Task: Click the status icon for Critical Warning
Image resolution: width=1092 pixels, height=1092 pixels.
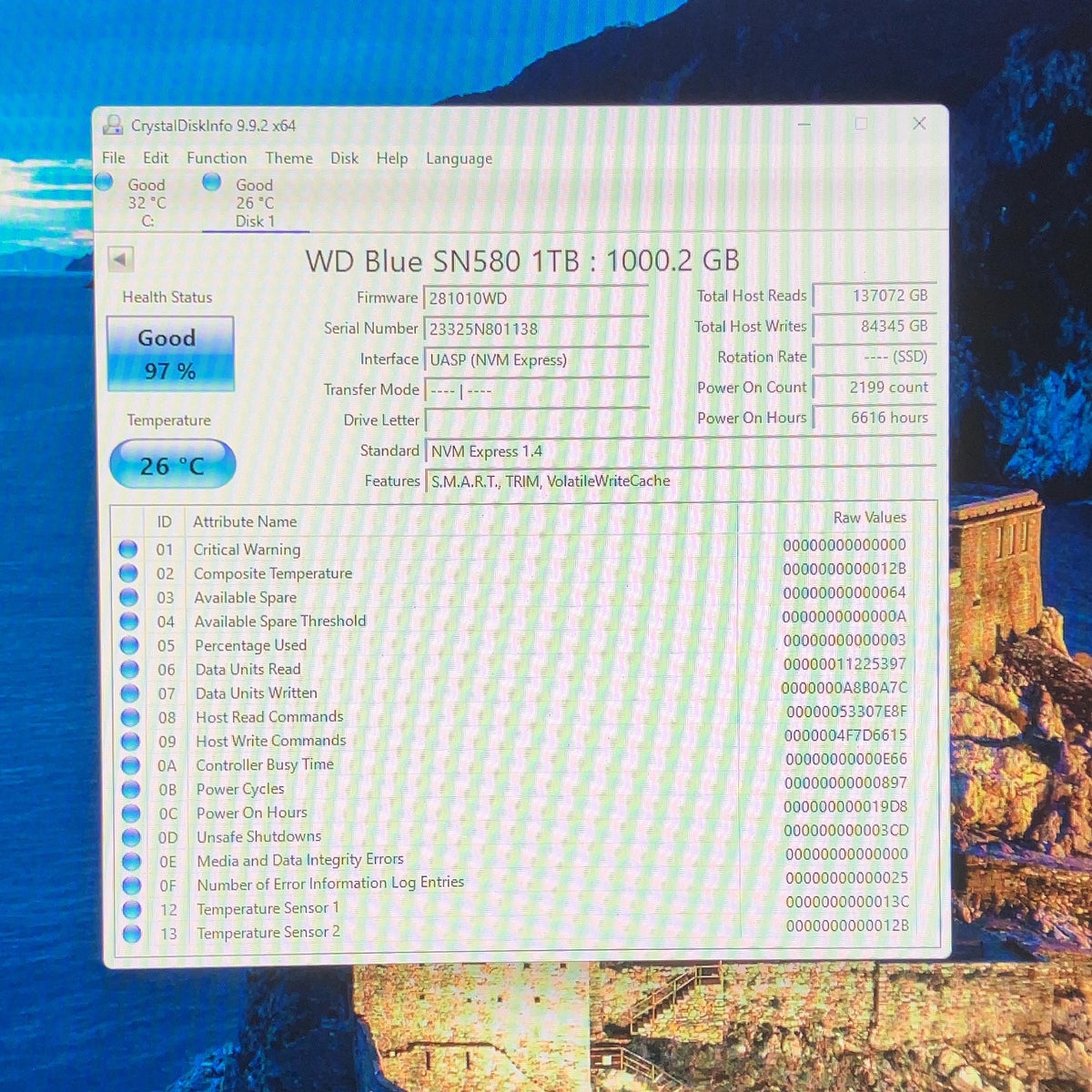Action: (x=127, y=549)
